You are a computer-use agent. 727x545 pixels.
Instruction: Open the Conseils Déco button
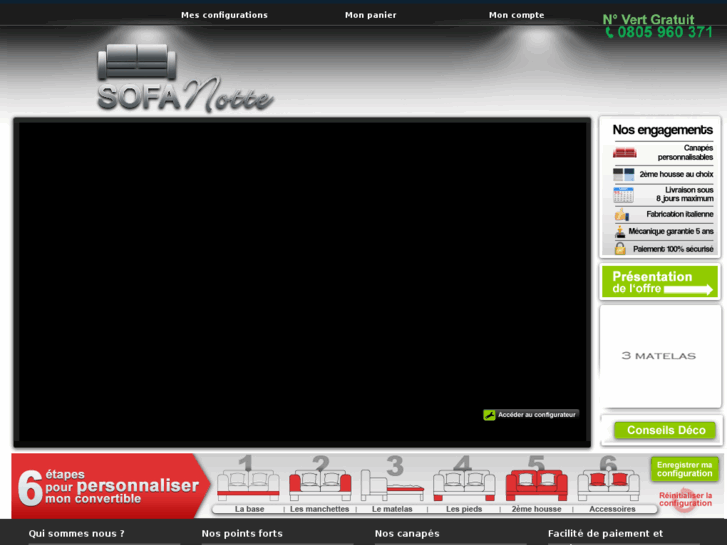(666, 430)
